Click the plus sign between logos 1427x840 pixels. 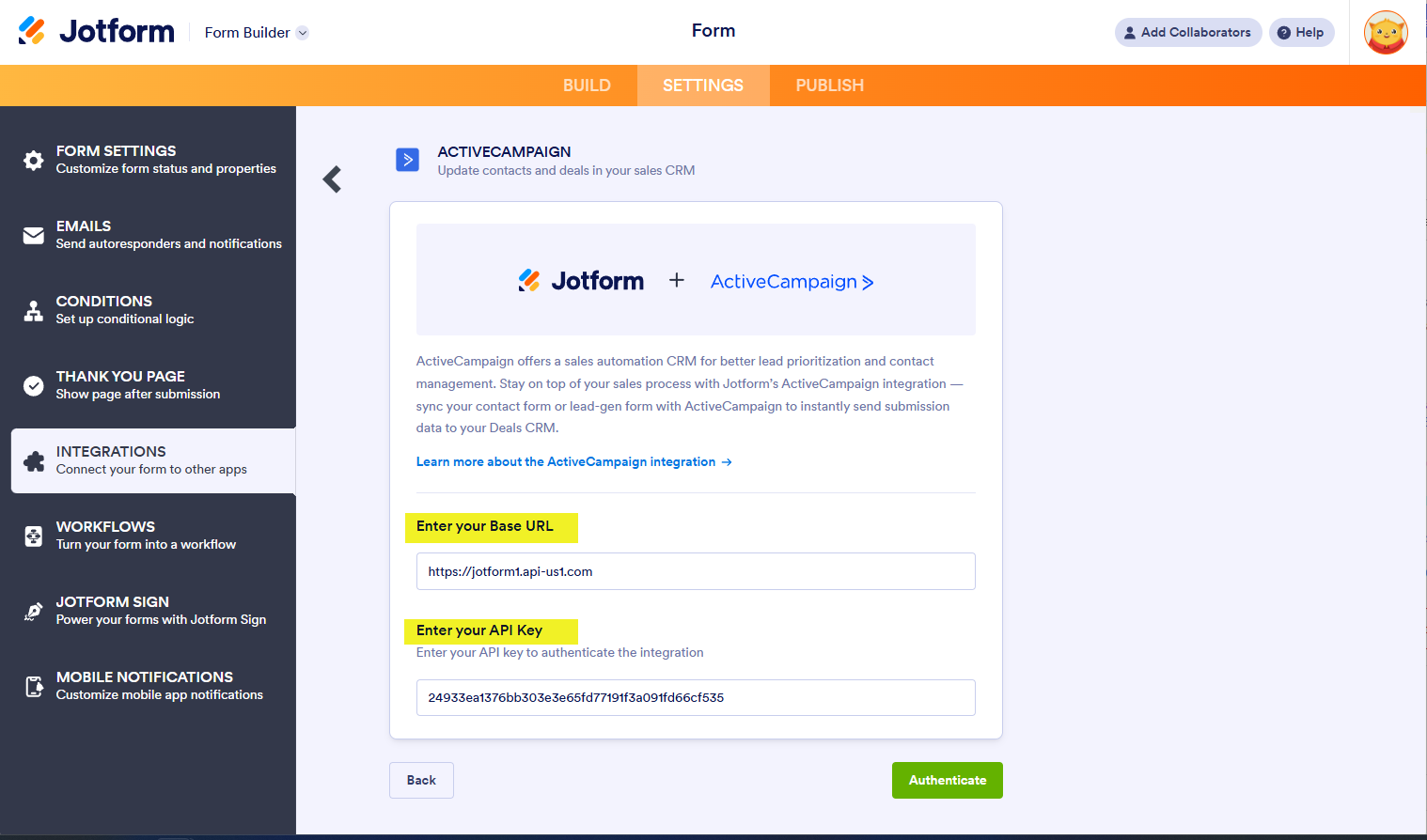click(677, 280)
